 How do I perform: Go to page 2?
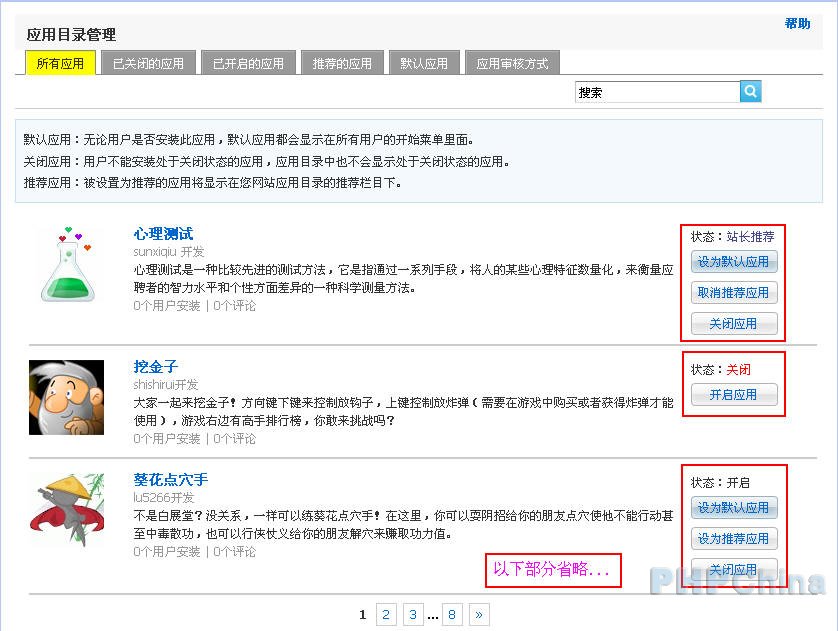(x=386, y=614)
